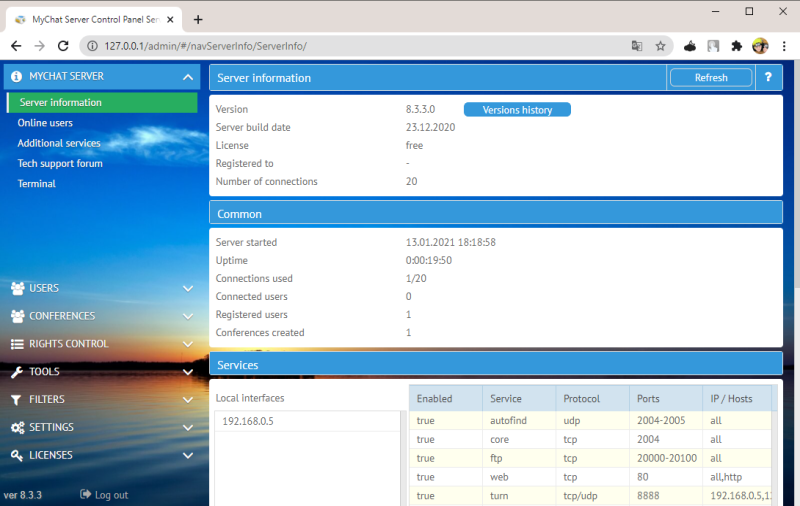Go back with browser back arrow

click(x=16, y=46)
